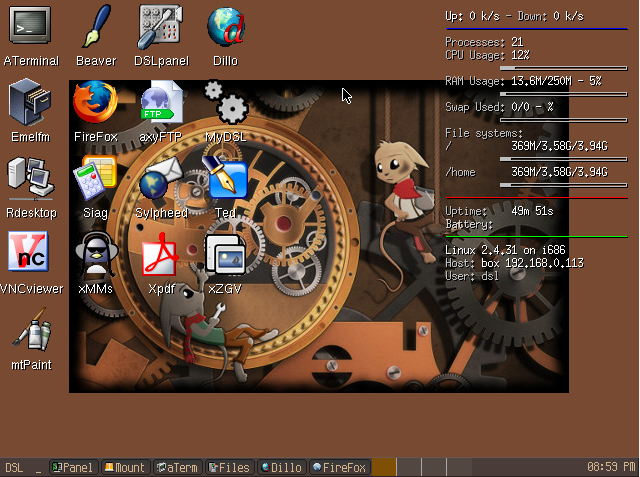Select Mount taskbar button
Image resolution: width=640 pixels, height=477 pixels.
click(126, 468)
